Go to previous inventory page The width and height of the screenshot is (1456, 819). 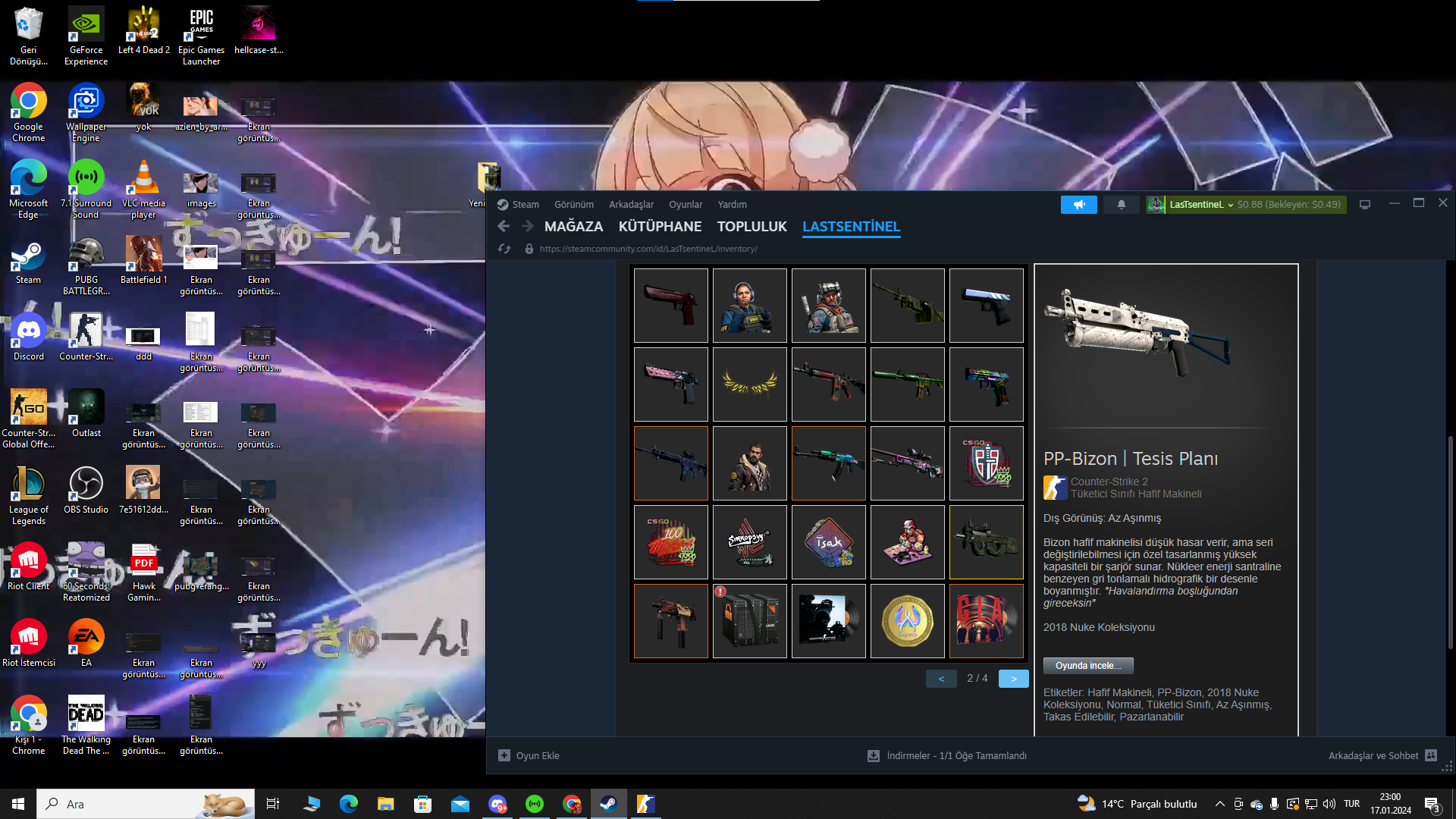(x=941, y=679)
